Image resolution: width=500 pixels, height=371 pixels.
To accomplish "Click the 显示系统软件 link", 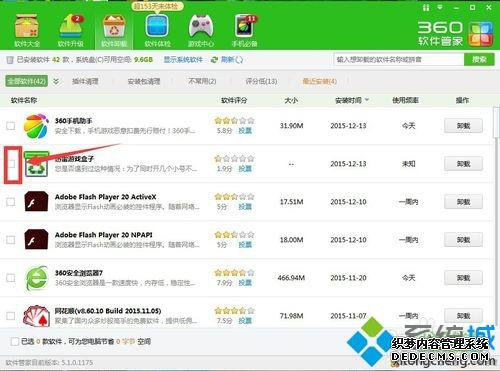I will [x=183, y=60].
